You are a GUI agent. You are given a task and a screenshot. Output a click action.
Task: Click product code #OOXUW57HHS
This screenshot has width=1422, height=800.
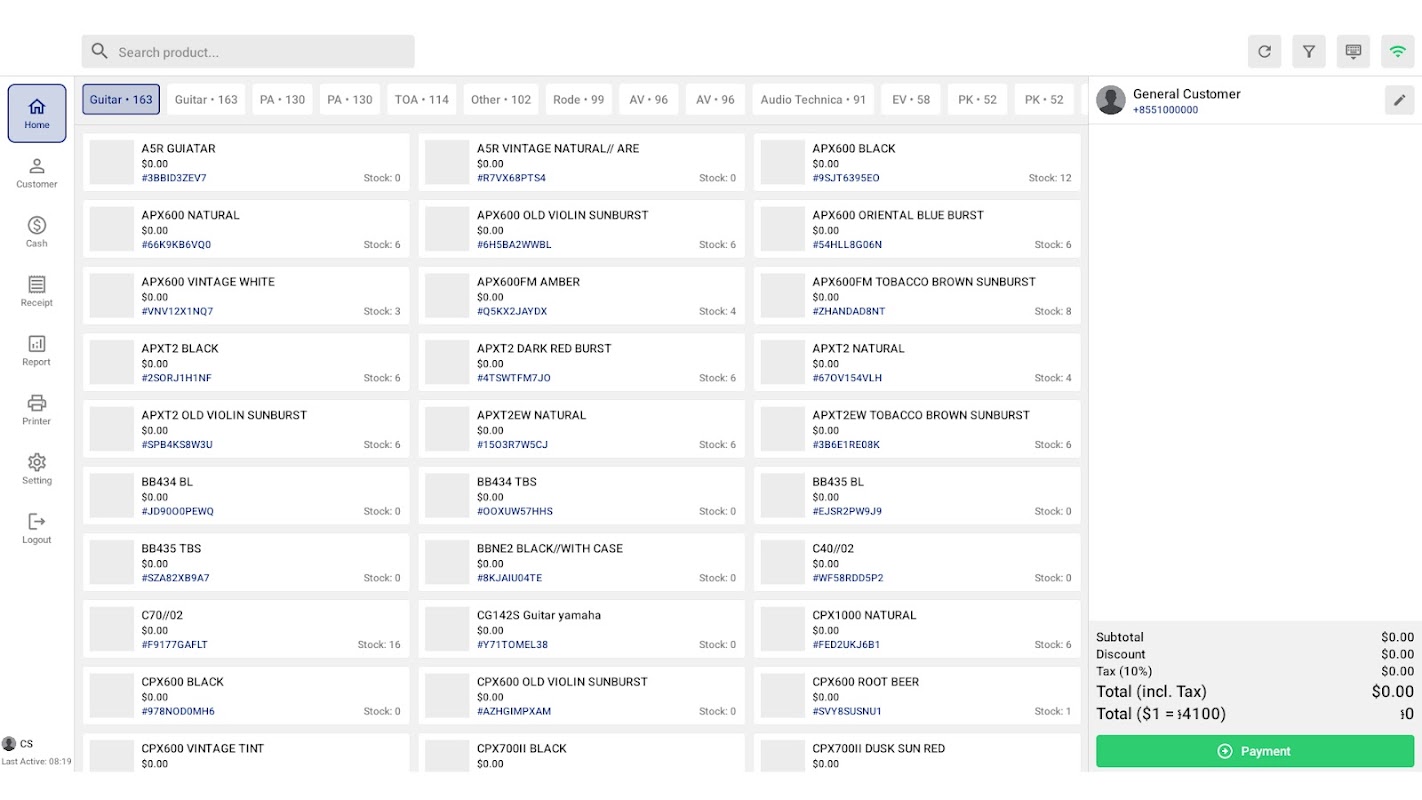[515, 511]
